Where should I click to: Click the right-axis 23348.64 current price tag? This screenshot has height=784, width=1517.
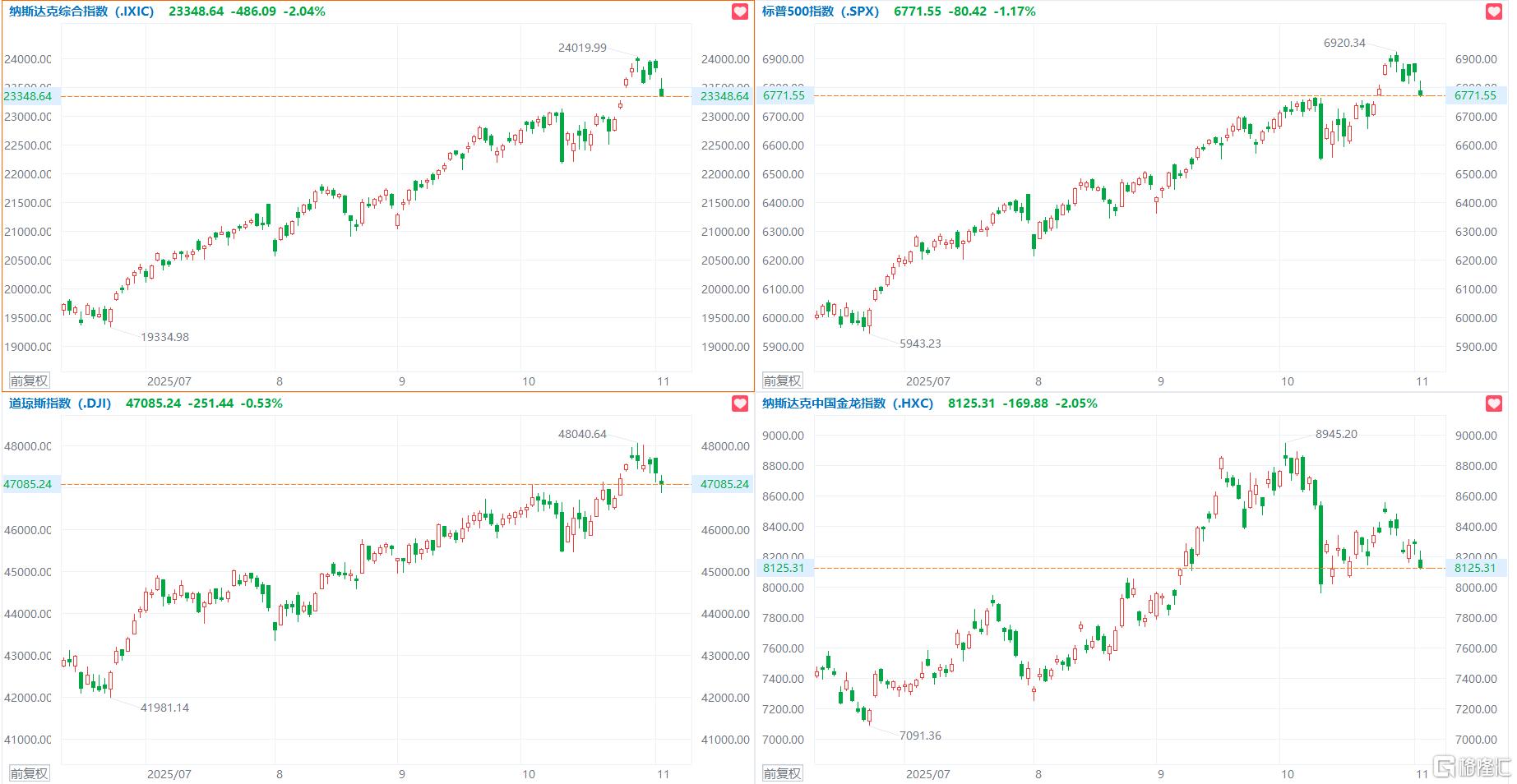724,96
